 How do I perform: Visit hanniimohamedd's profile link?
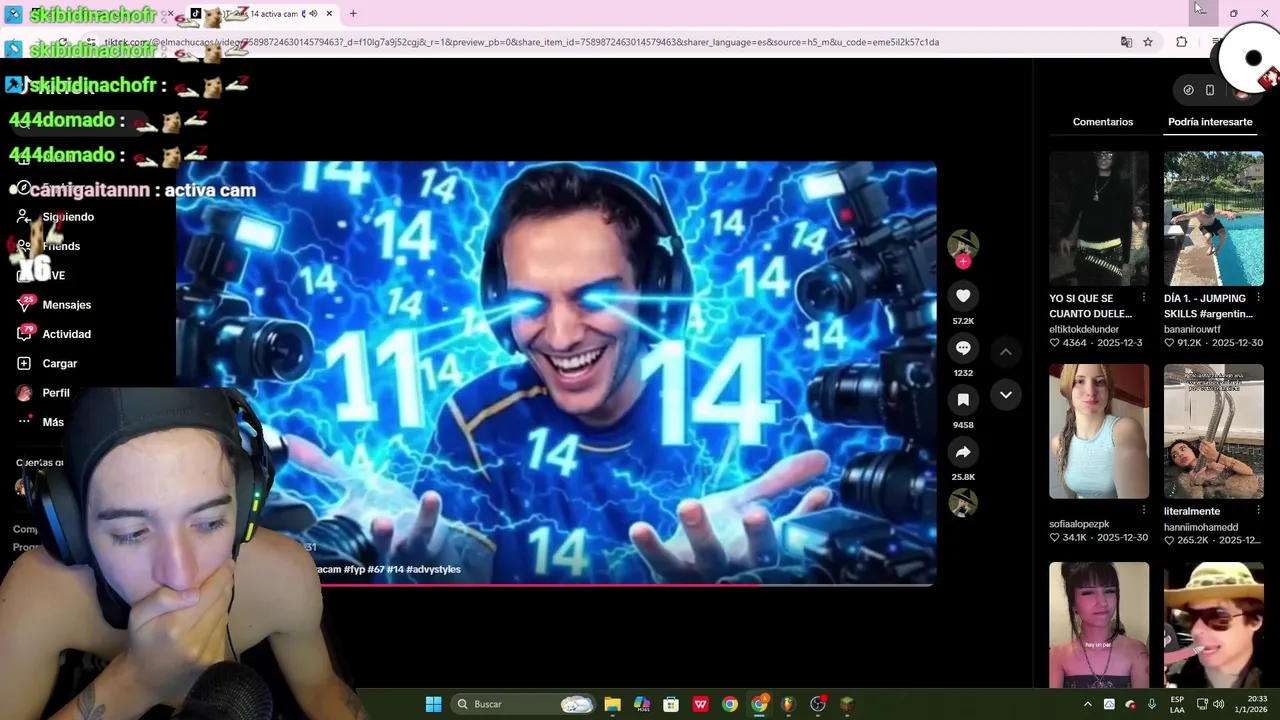[1201, 527]
